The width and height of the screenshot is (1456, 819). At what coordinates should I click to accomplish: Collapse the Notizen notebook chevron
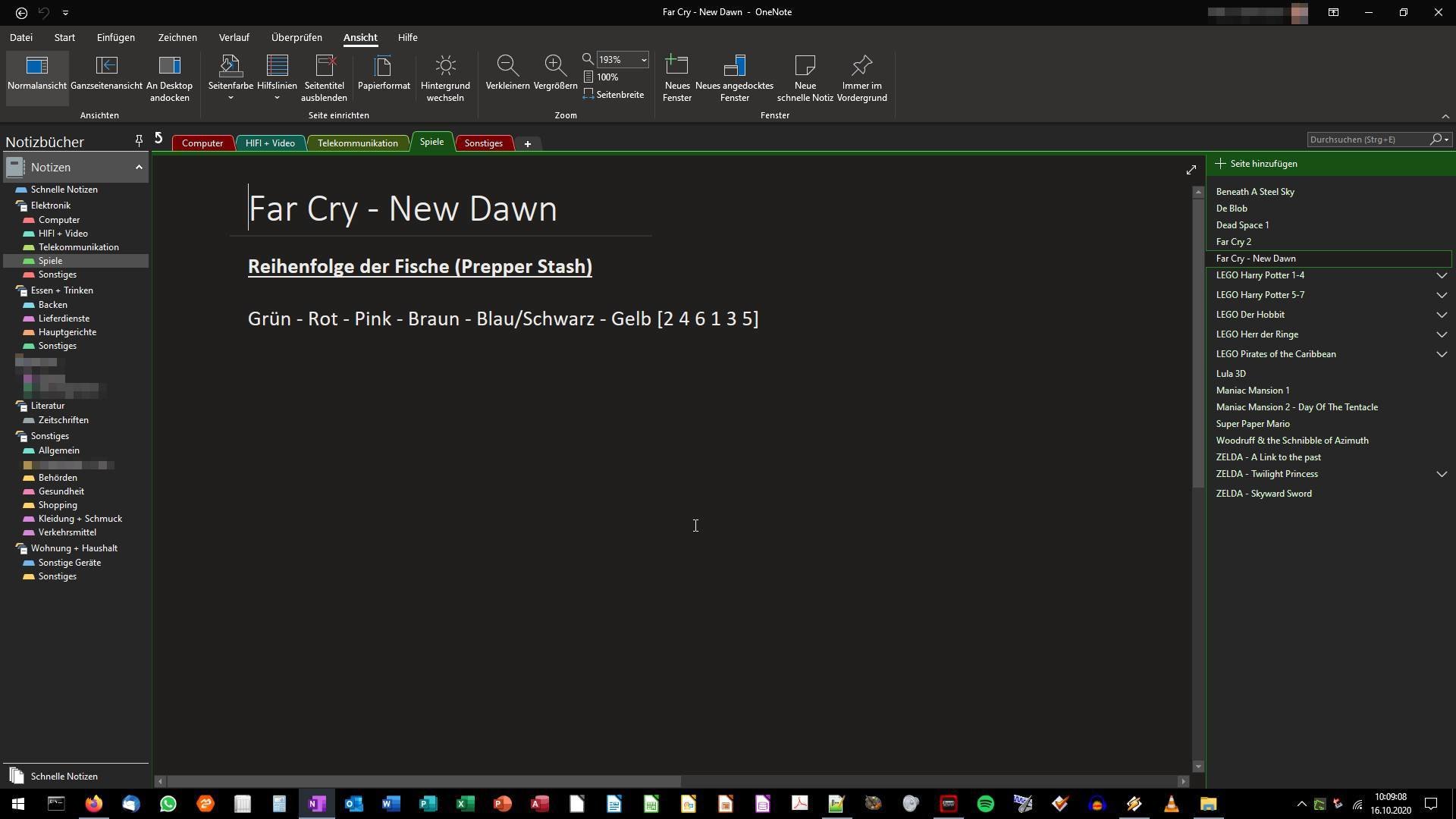139,168
